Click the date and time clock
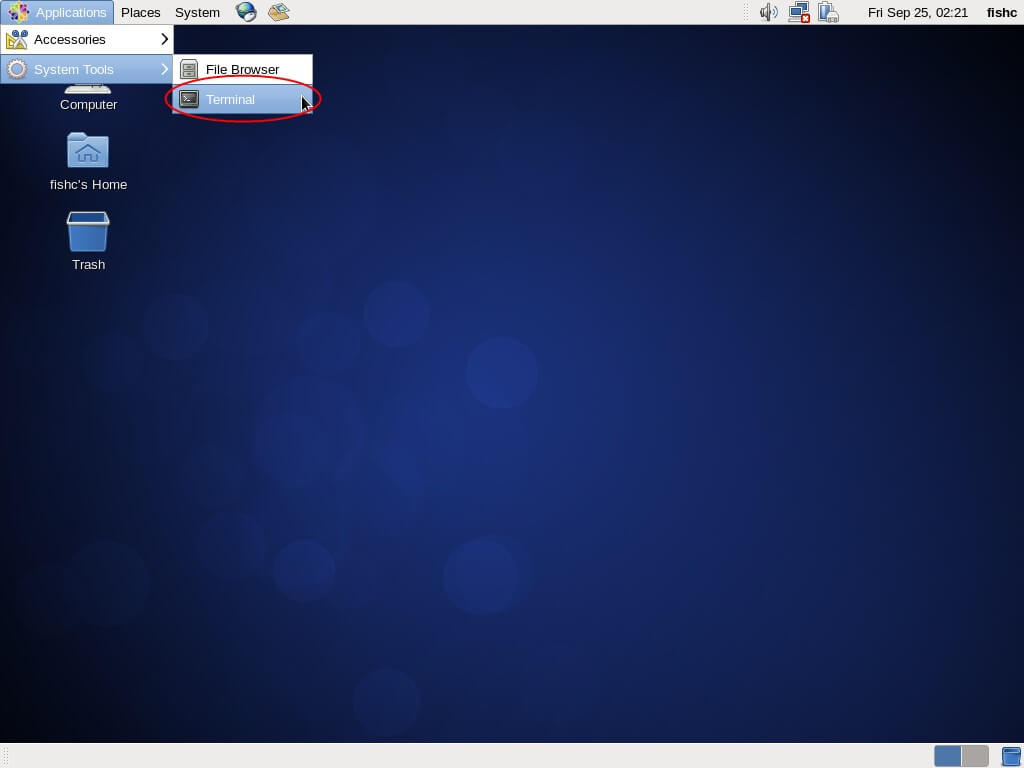 coord(917,12)
